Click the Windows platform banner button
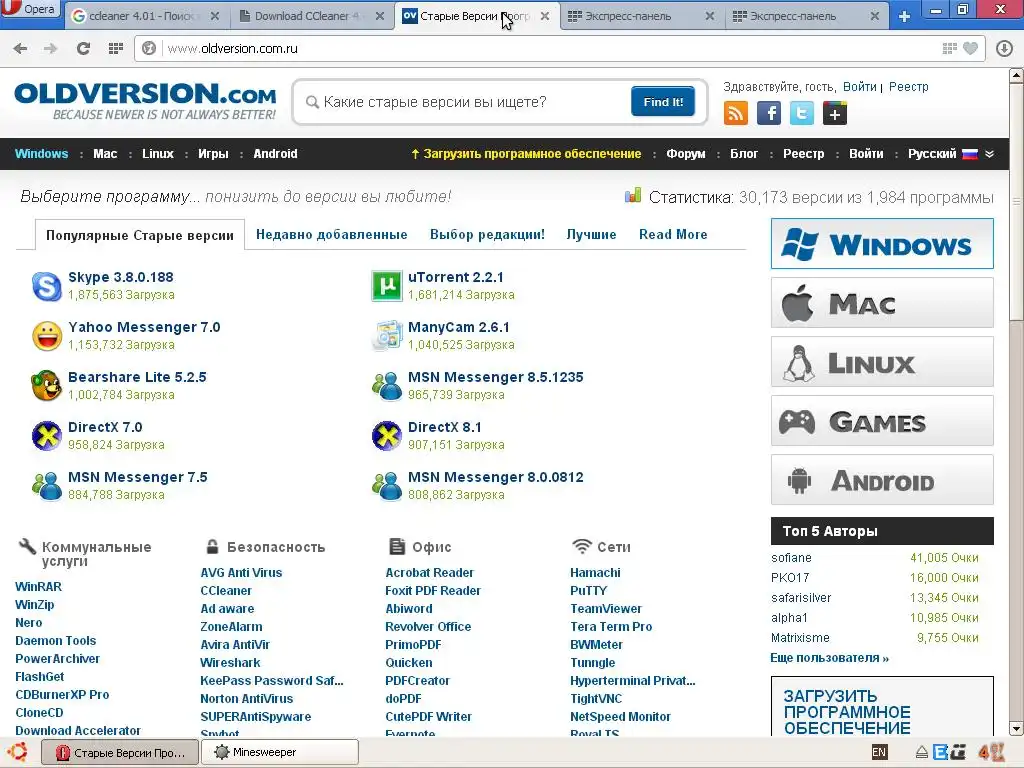1024x768 pixels. click(882, 244)
